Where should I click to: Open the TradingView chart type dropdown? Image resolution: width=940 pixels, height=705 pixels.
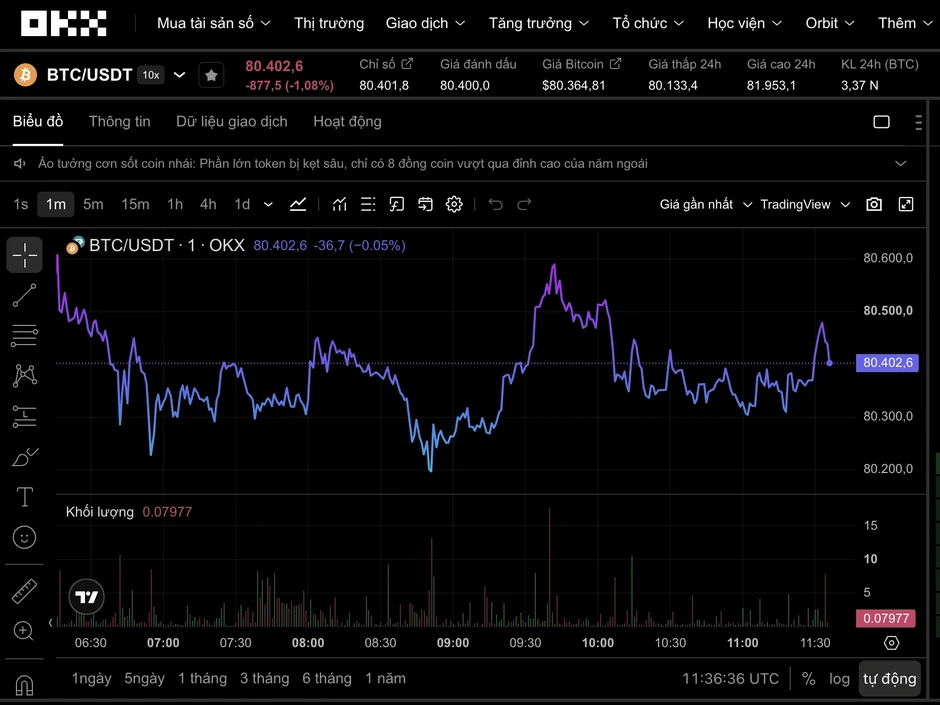[x=805, y=204]
